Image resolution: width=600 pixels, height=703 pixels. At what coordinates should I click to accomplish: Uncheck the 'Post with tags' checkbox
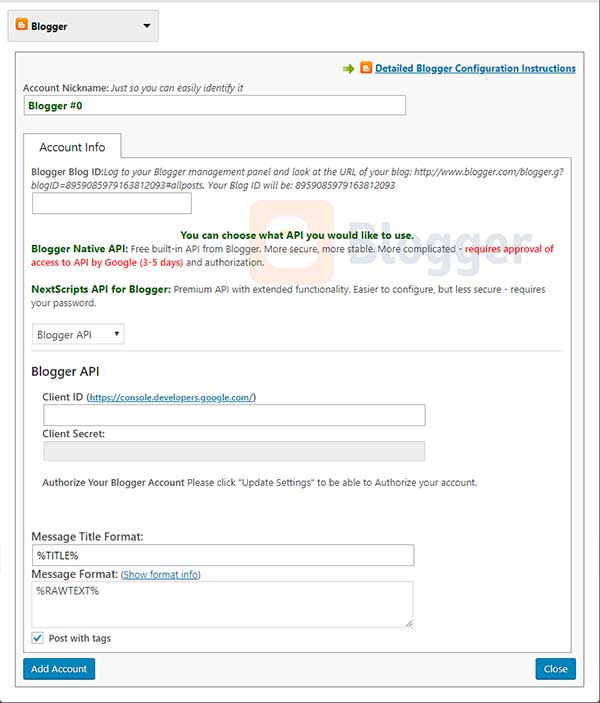(x=38, y=638)
